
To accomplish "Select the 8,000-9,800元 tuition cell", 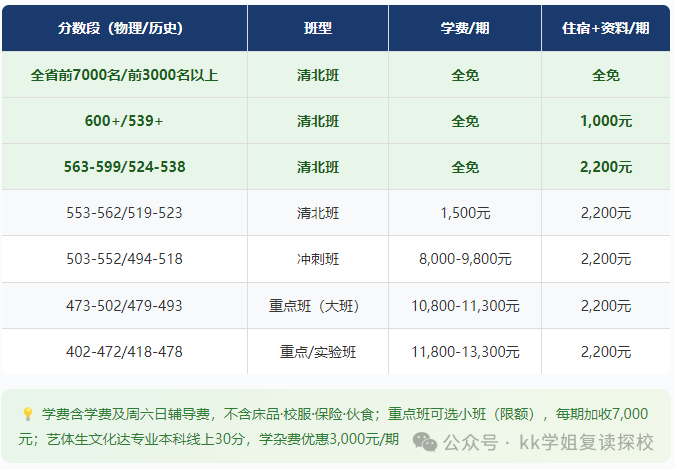I will [465, 259].
